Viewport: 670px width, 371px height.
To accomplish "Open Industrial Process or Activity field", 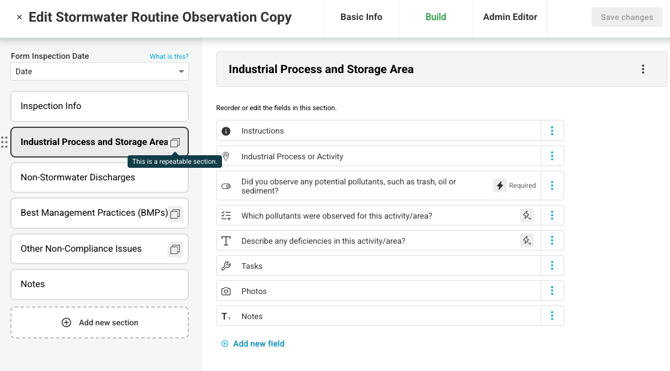I will pos(379,156).
